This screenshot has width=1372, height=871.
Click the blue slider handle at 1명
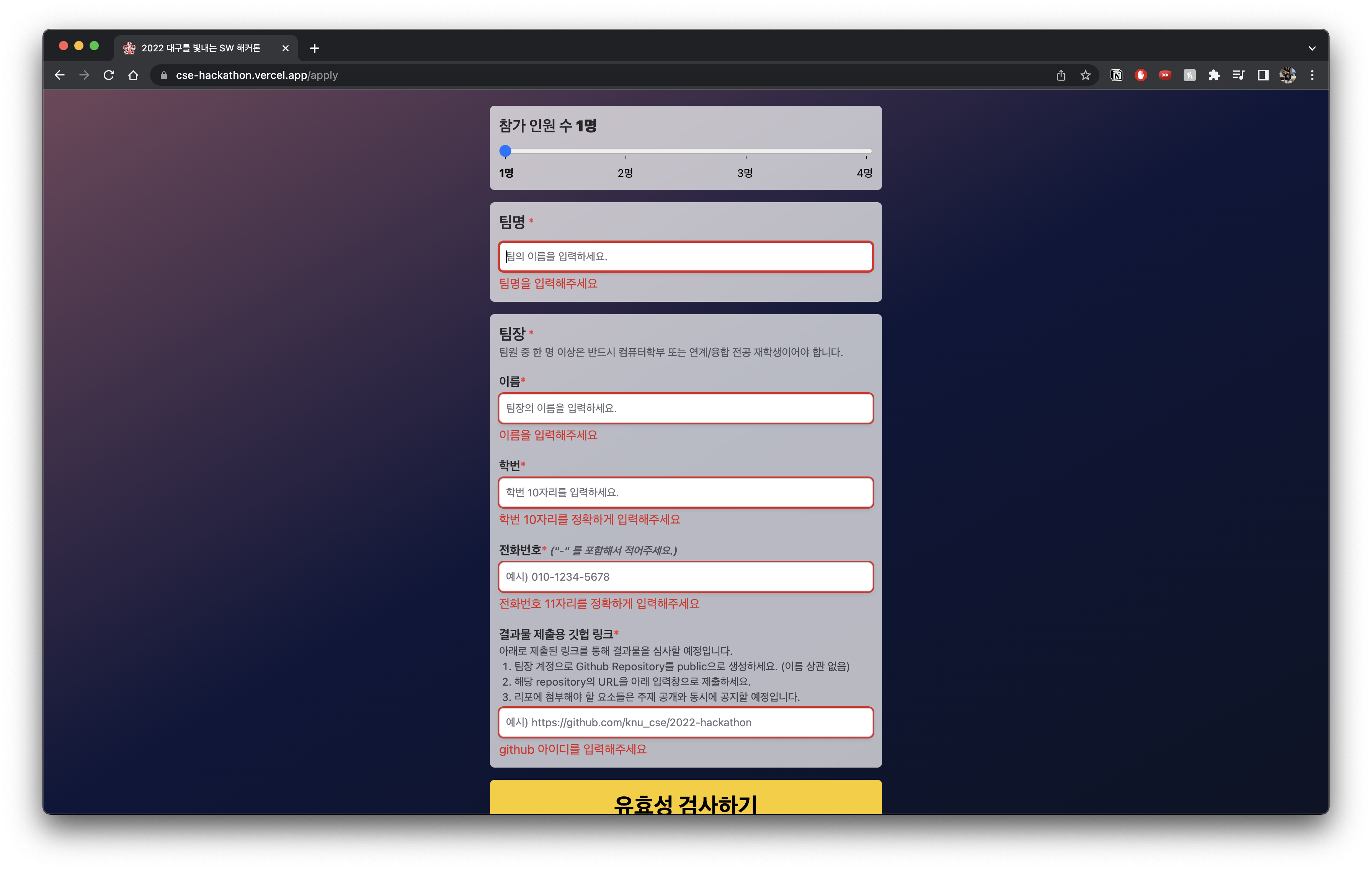coord(505,152)
